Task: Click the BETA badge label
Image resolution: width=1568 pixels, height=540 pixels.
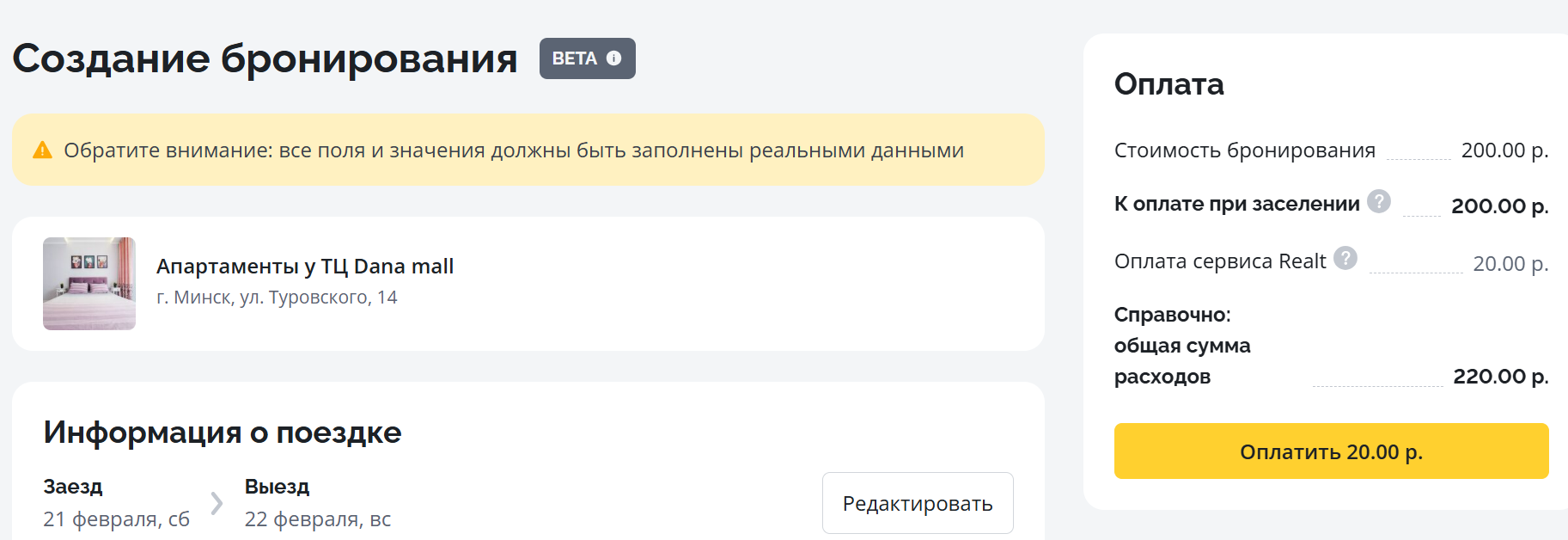Action: [x=574, y=58]
